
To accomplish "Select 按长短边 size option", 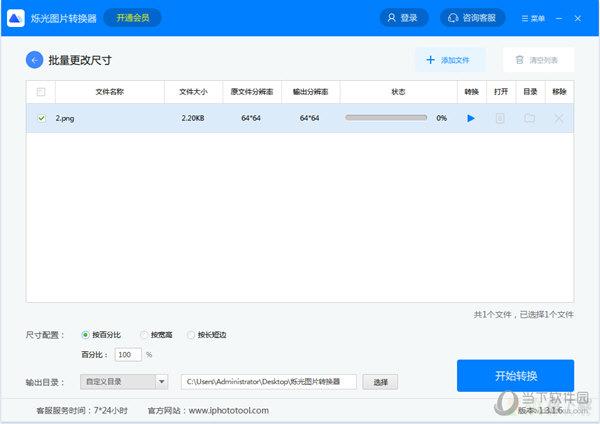I will click(x=207, y=335).
